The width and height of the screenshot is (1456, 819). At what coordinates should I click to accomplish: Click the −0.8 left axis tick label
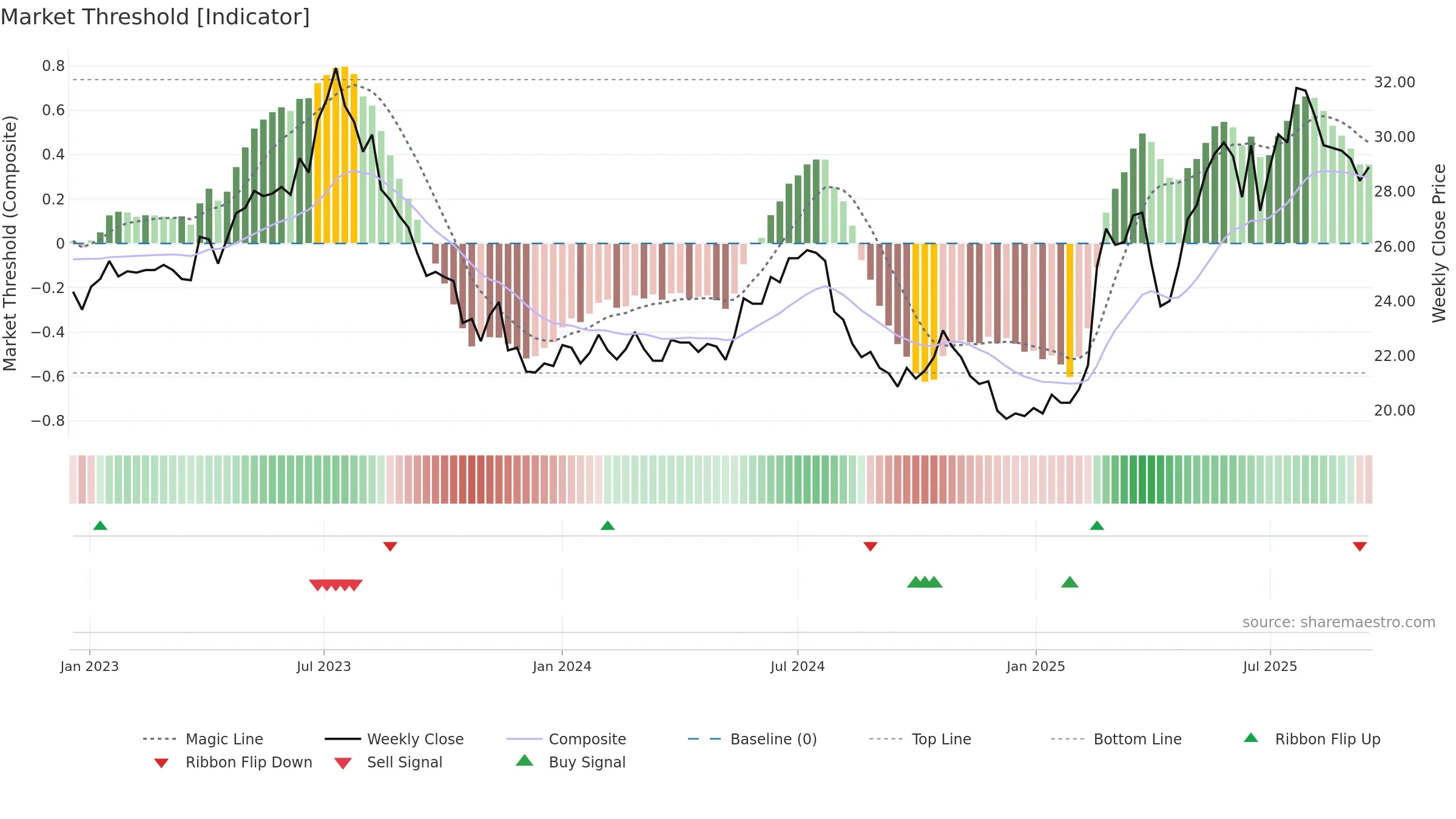point(48,421)
